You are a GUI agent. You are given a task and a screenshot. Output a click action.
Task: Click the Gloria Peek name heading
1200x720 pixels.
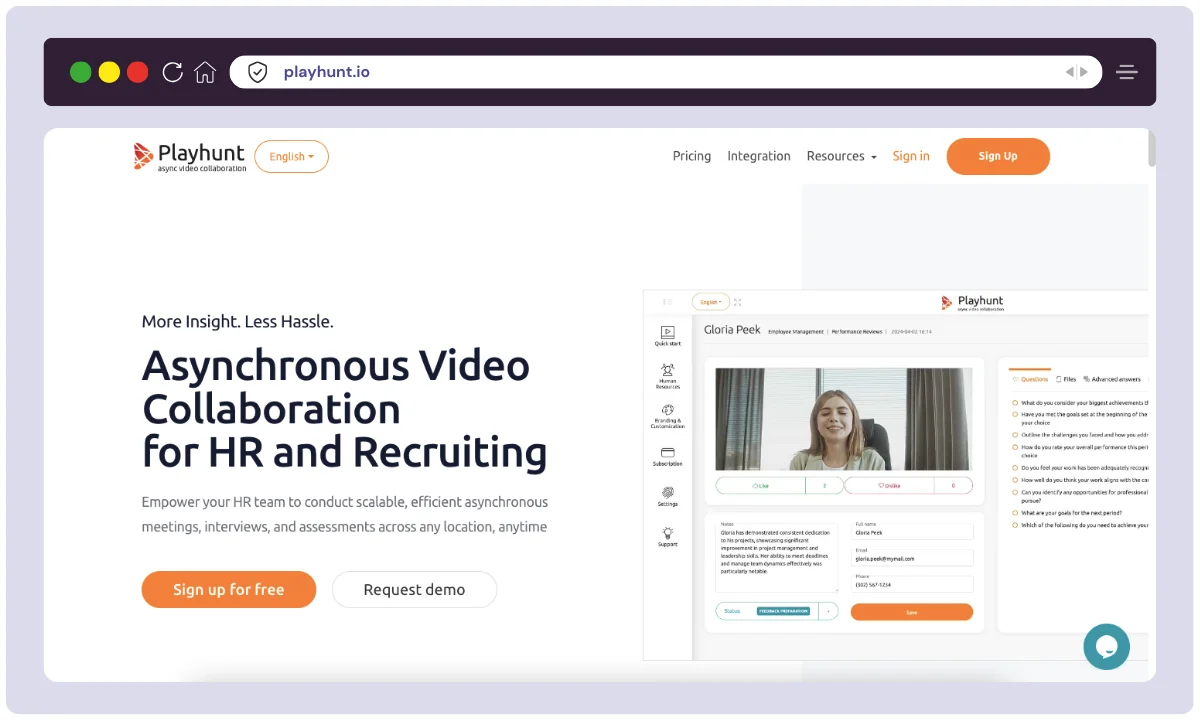pyautogui.click(x=732, y=330)
